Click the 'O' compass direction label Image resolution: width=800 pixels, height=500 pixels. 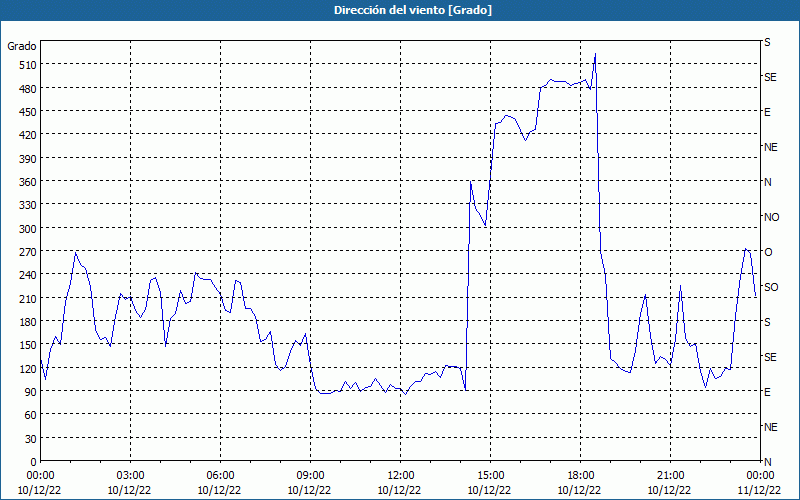[768, 252]
